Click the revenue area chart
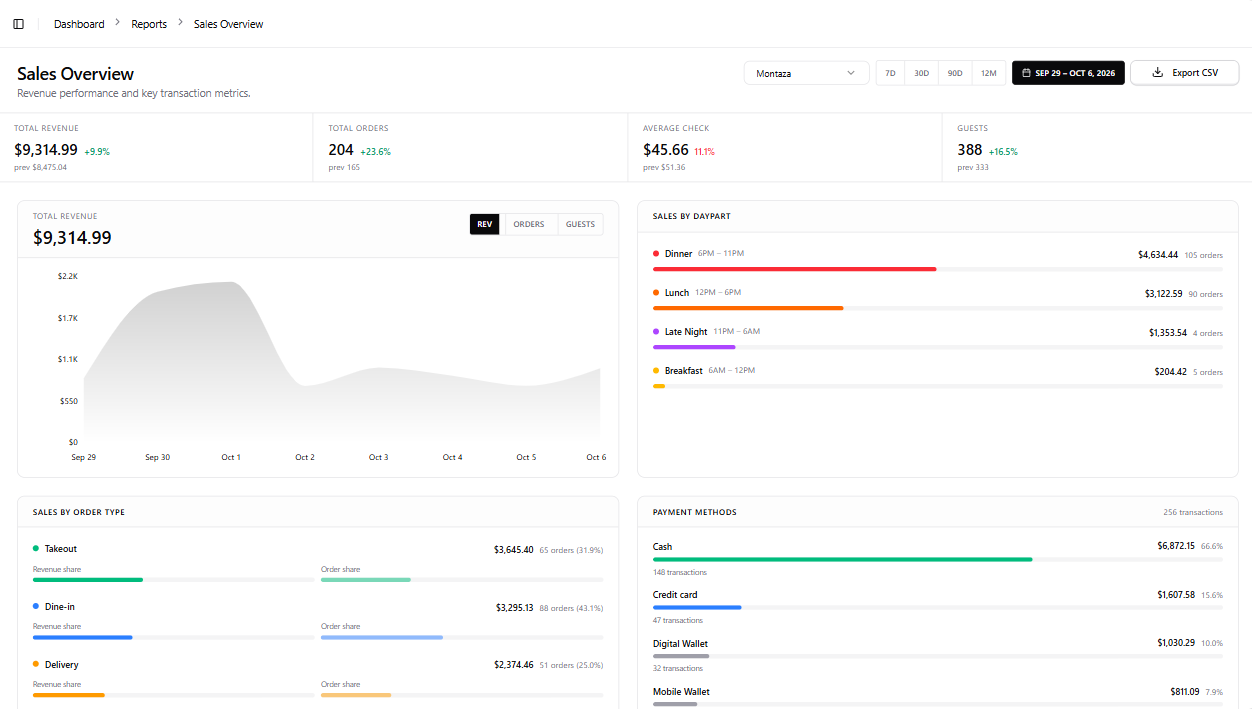The image size is (1252, 709). 342,360
